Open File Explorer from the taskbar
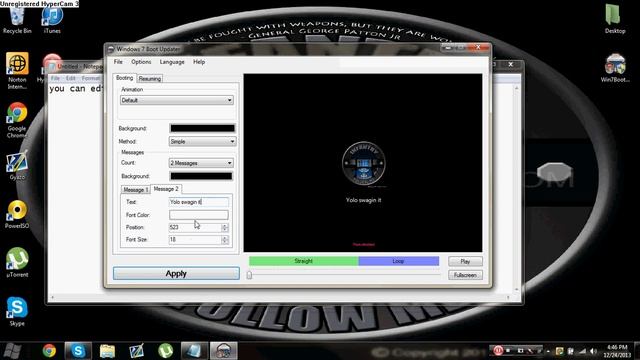The width and height of the screenshot is (640, 360). click(107, 351)
